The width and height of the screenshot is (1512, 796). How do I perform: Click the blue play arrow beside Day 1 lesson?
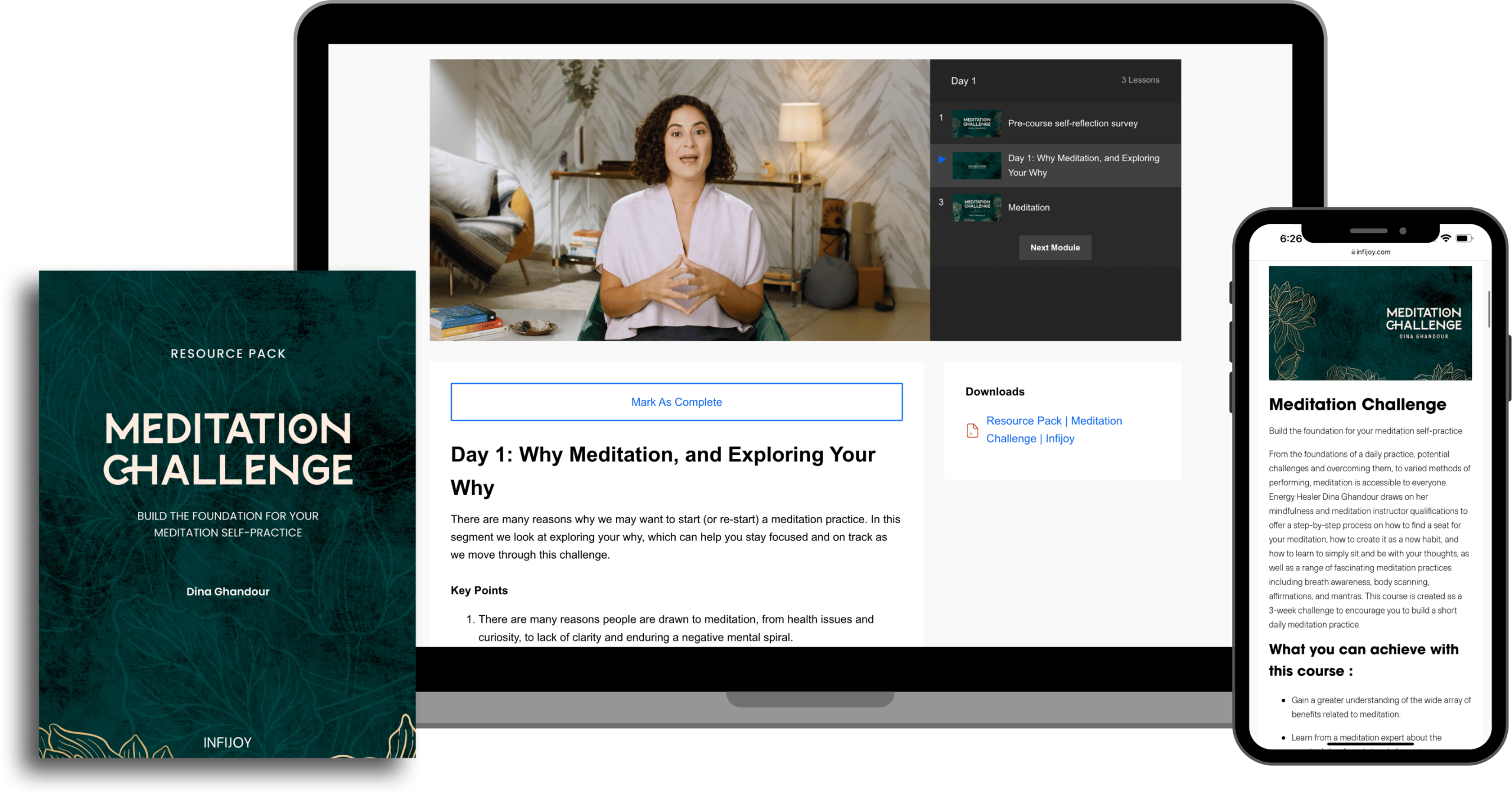(941, 159)
